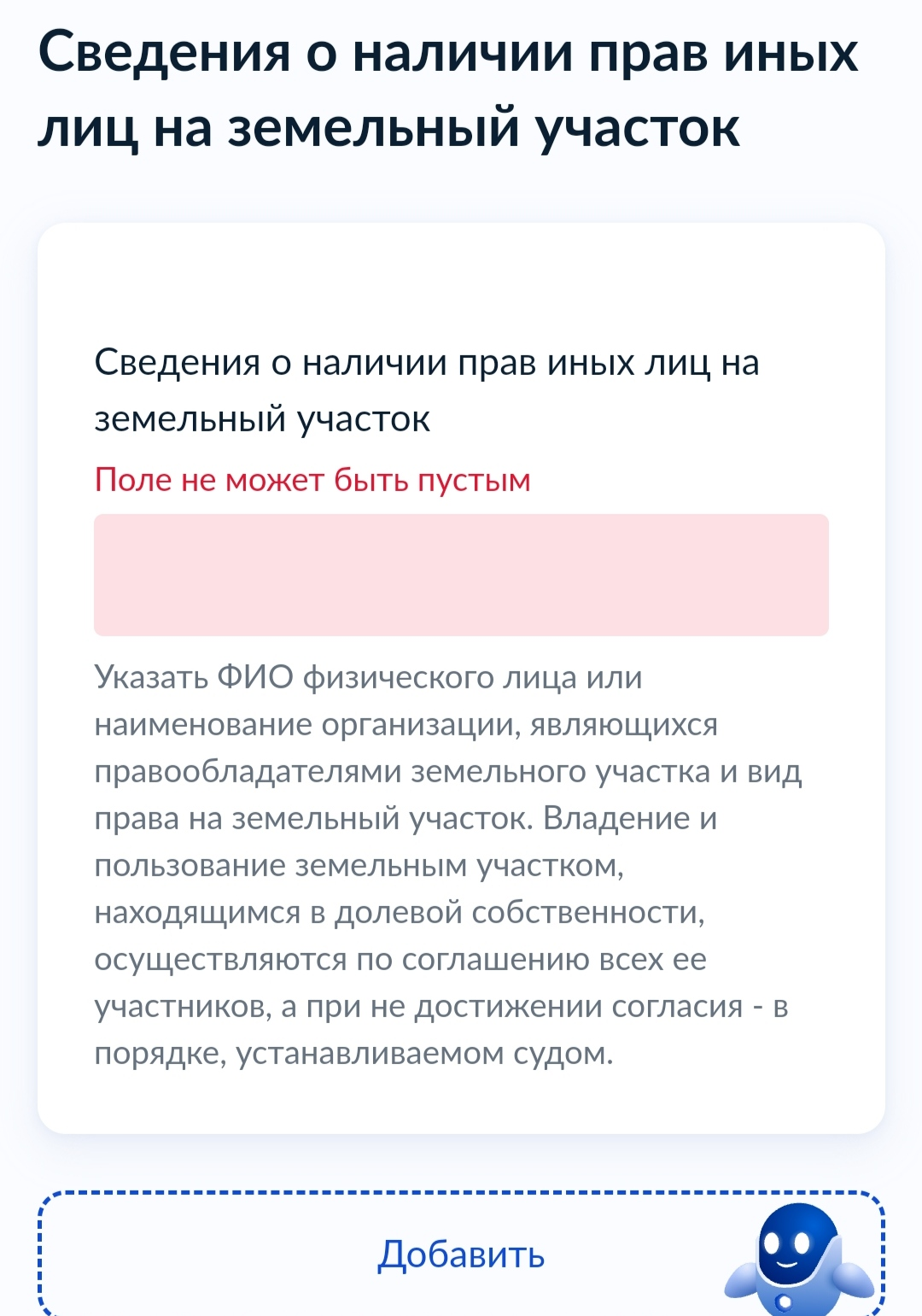Click "земельный участок" in the field label
The image size is (922, 1316).
tap(262, 418)
